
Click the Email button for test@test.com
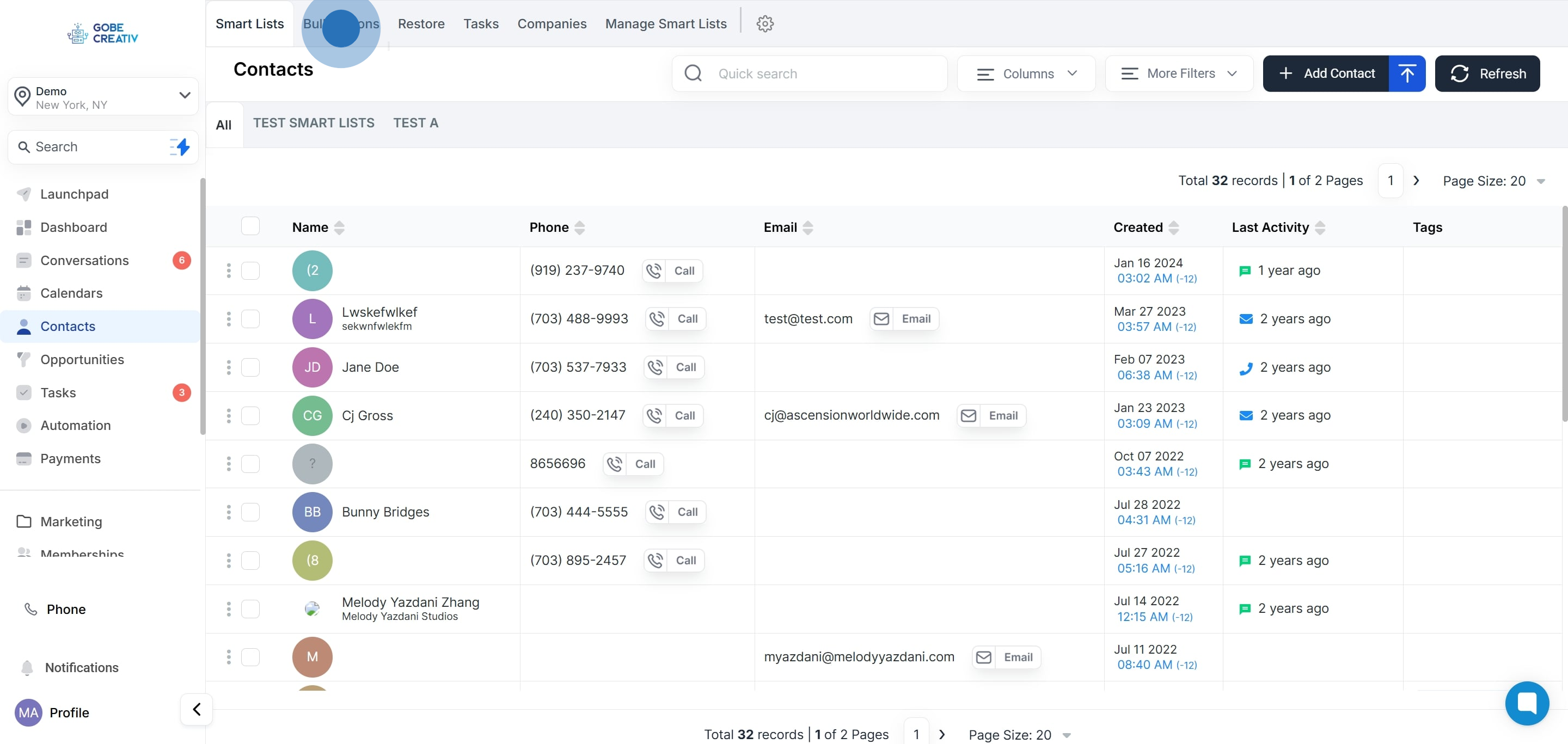pos(904,319)
